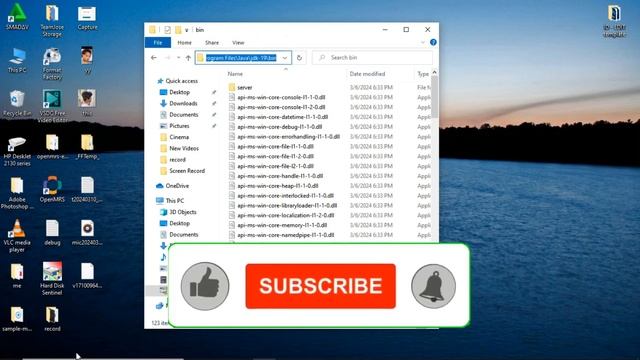Open recent locations dropdown arrow
The height and width of the screenshot is (360, 640).
[178, 58]
